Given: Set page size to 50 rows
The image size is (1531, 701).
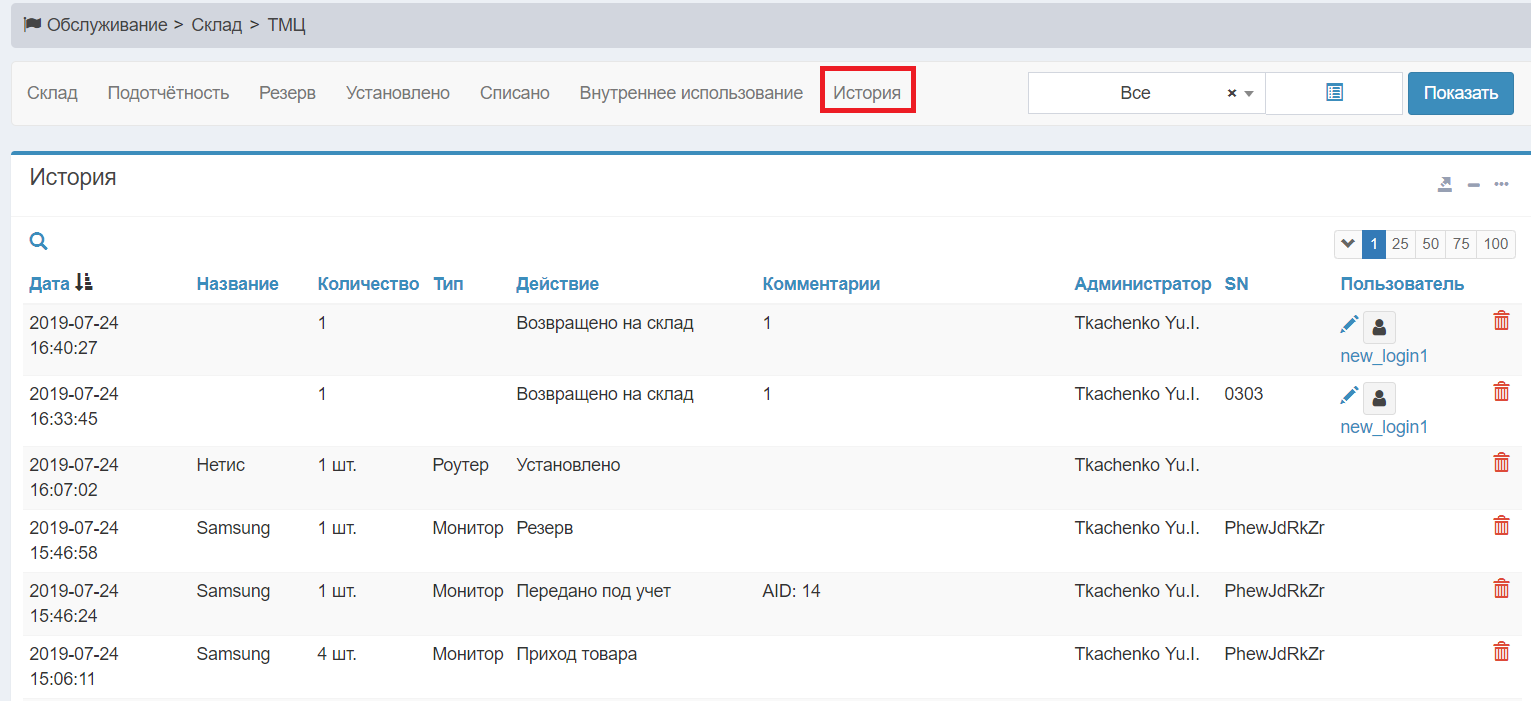Looking at the screenshot, I should coord(1430,244).
